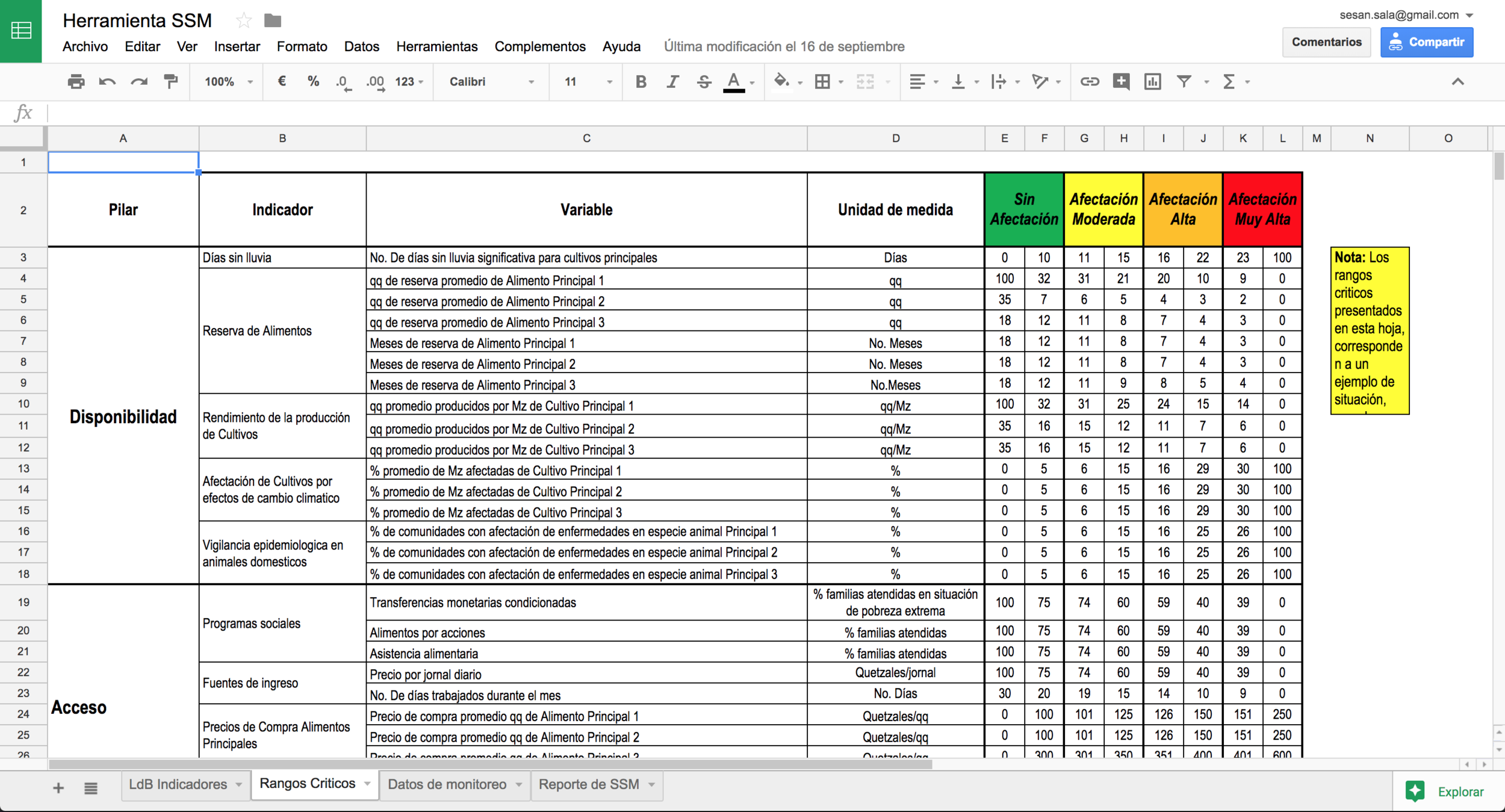The image size is (1505, 812).
Task: Insert a chart
Action: (x=1152, y=81)
